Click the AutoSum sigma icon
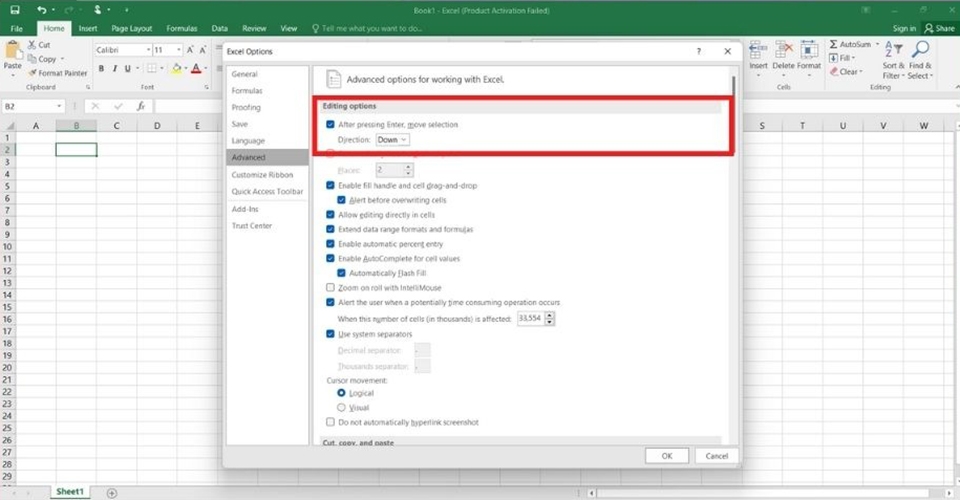 (833, 44)
